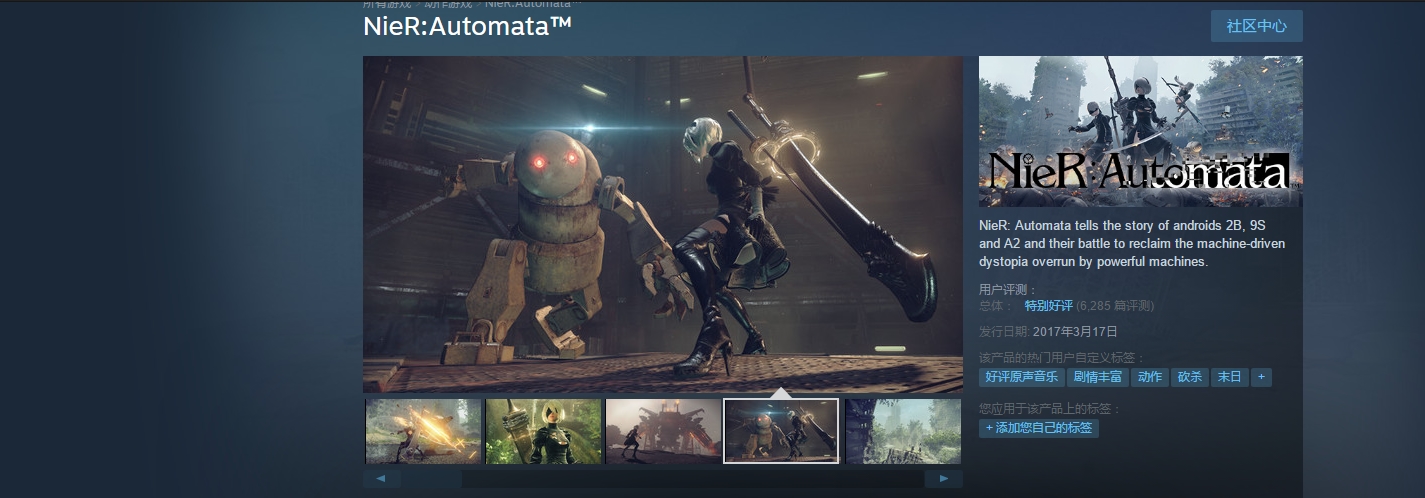1425x498 pixels.
Task: Select the golden sword slash thumbnail
Action: pyautogui.click(x=424, y=431)
